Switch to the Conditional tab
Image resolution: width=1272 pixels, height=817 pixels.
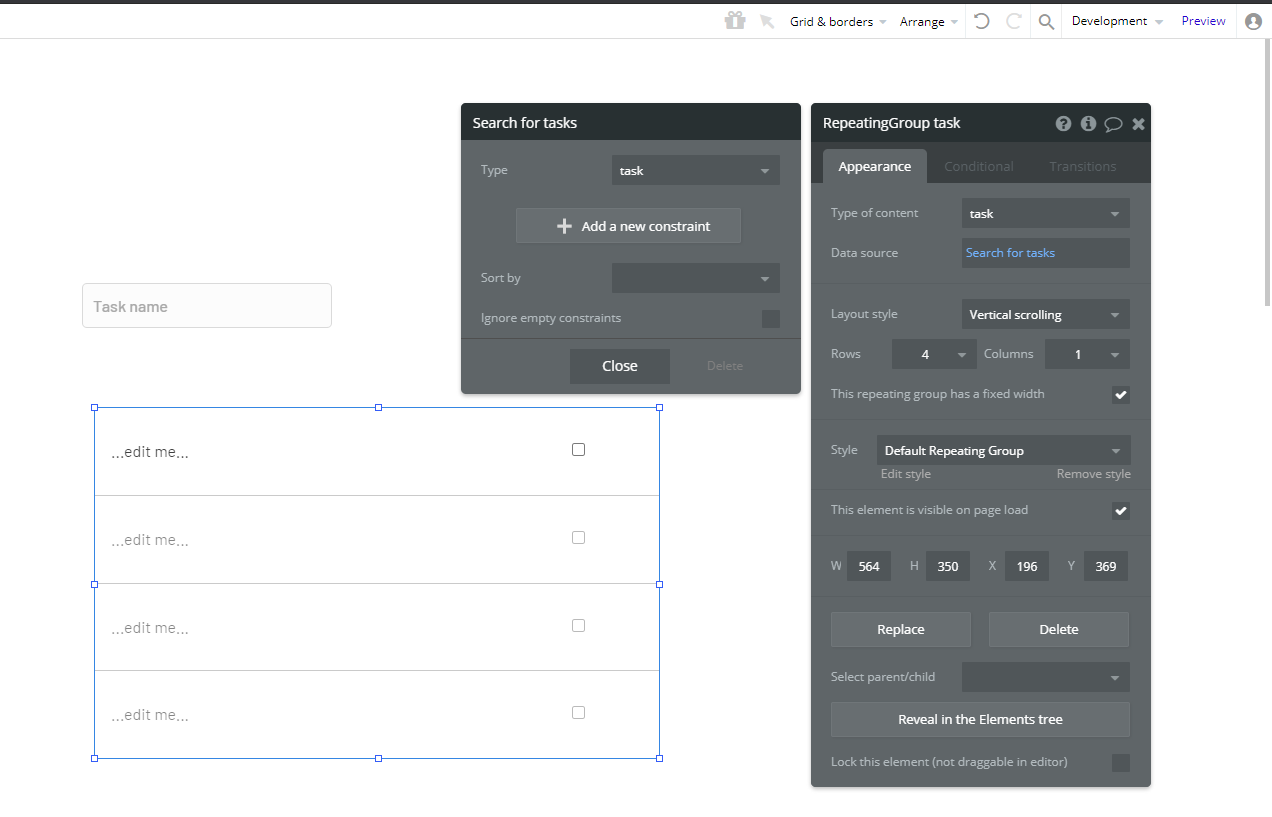click(978, 166)
